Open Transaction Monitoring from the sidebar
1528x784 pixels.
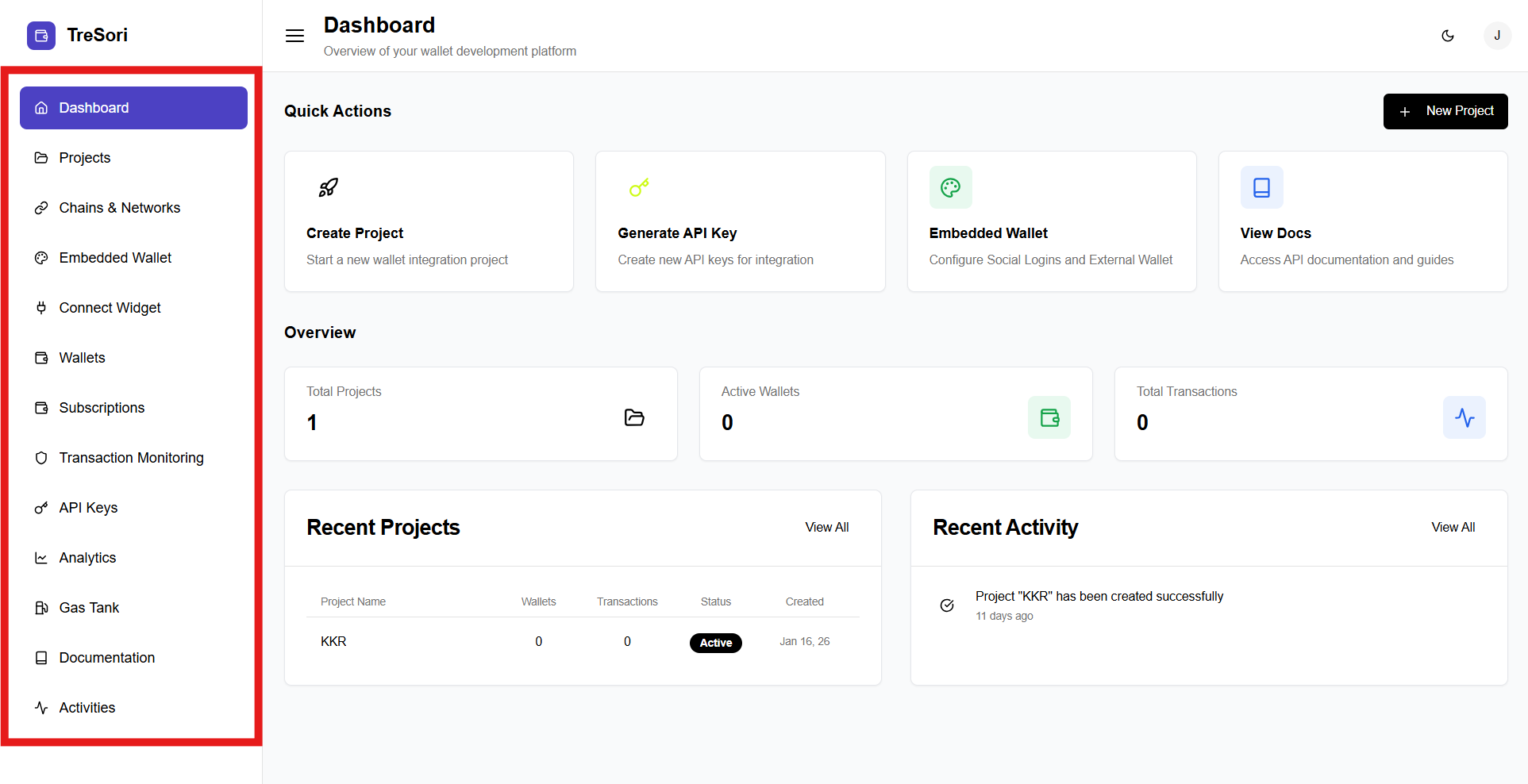click(x=131, y=458)
